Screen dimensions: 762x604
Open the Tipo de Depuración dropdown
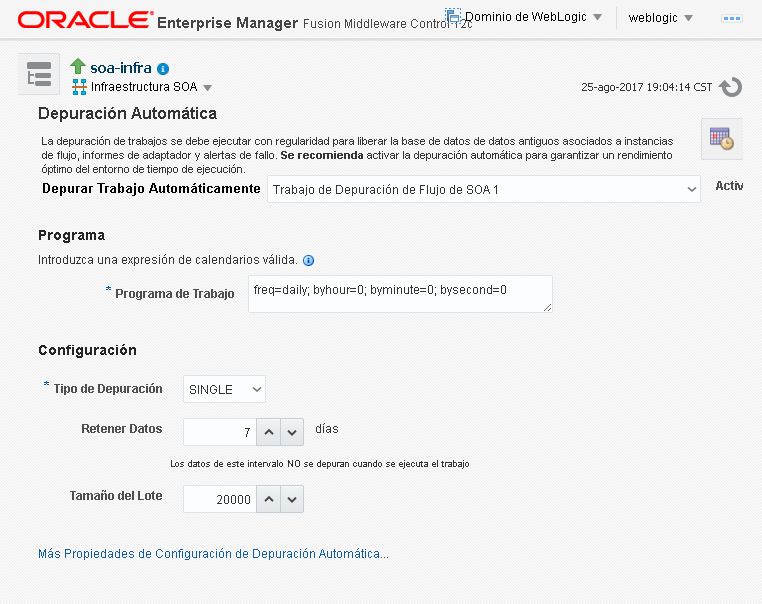pyautogui.click(x=225, y=389)
